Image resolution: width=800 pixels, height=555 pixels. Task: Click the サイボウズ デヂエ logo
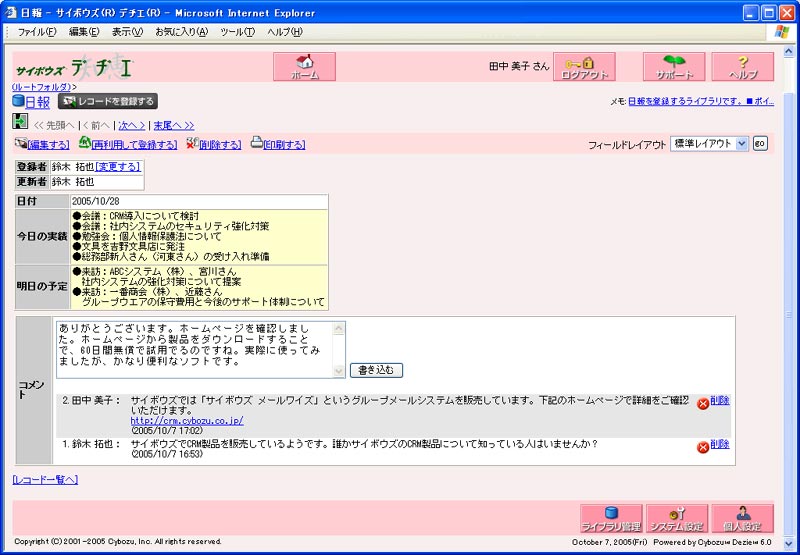point(74,67)
